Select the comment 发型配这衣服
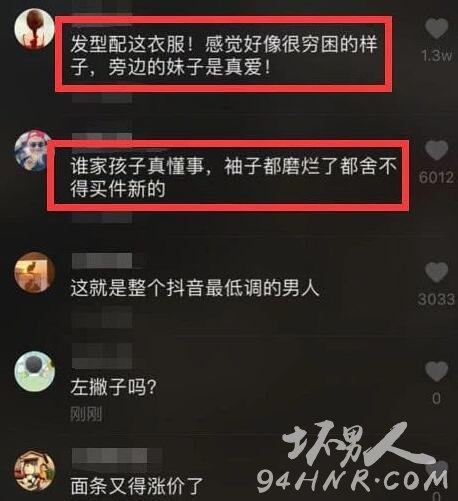 click(x=224, y=55)
